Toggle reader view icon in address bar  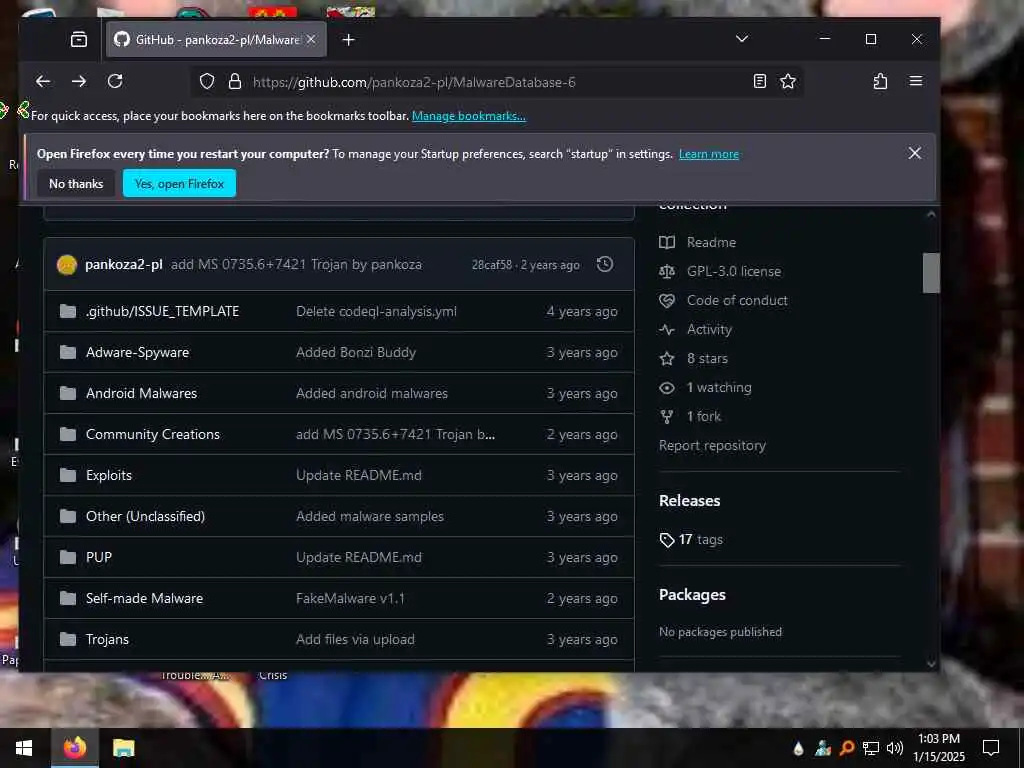tap(760, 82)
